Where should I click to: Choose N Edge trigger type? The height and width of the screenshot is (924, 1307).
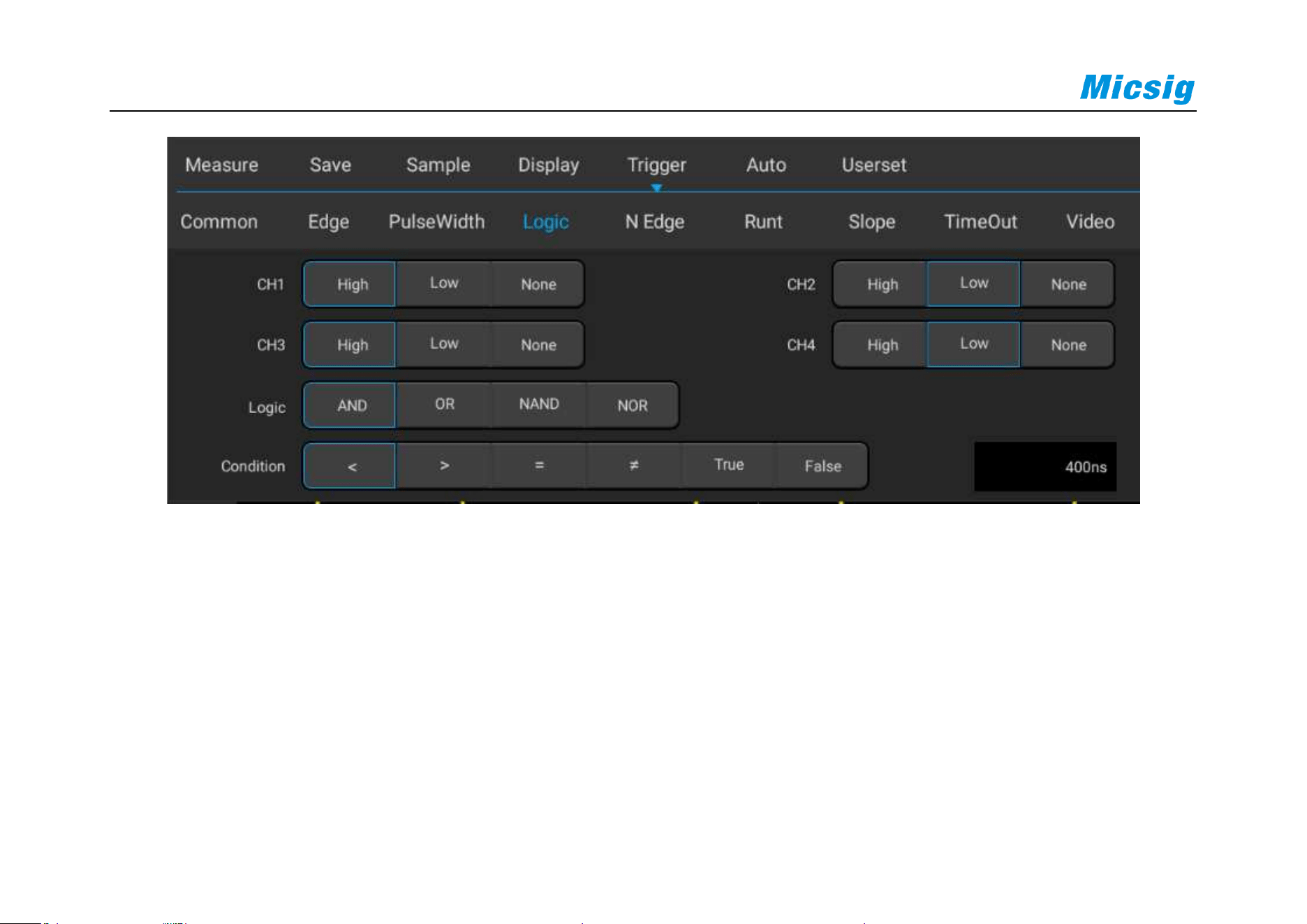654,222
